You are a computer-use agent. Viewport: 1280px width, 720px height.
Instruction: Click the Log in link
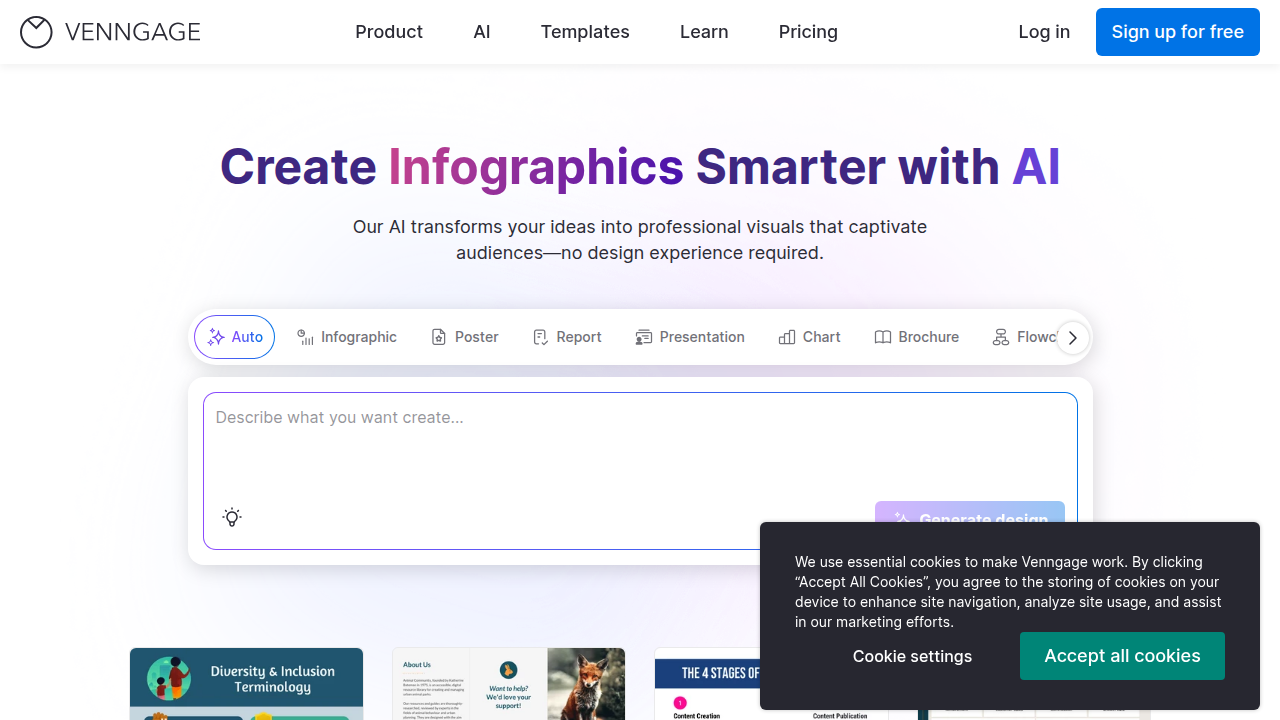click(1044, 32)
